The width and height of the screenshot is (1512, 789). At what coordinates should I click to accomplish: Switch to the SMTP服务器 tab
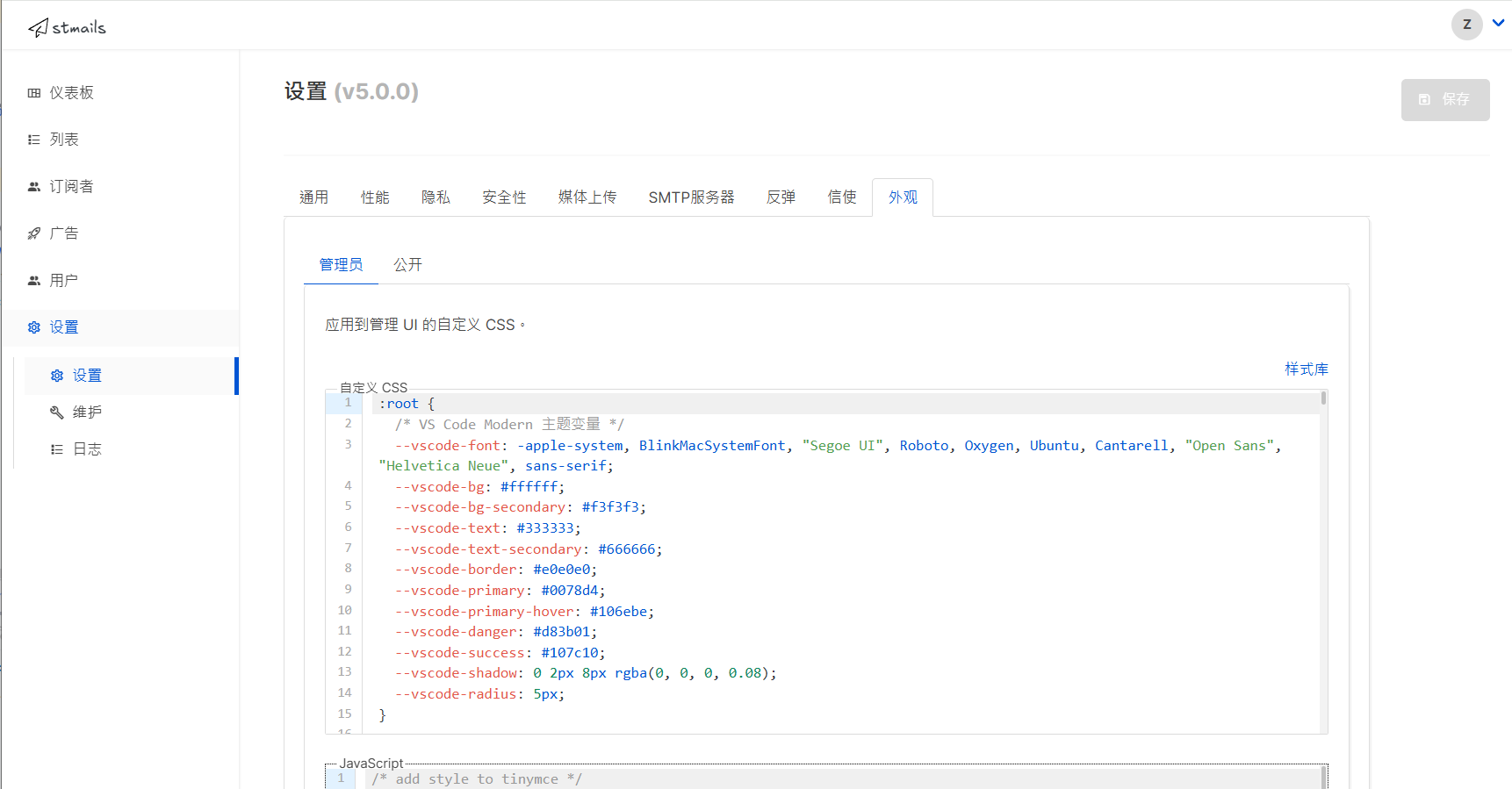(x=691, y=197)
